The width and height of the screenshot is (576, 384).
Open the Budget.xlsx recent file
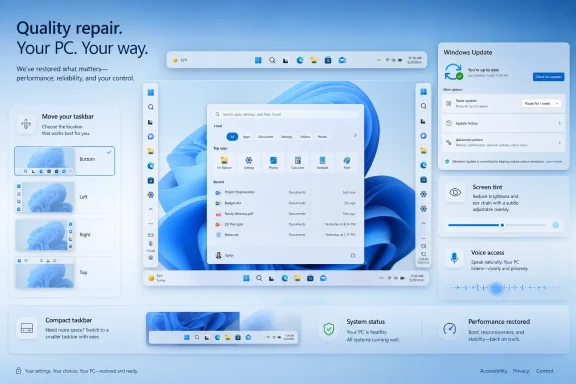pos(285,203)
